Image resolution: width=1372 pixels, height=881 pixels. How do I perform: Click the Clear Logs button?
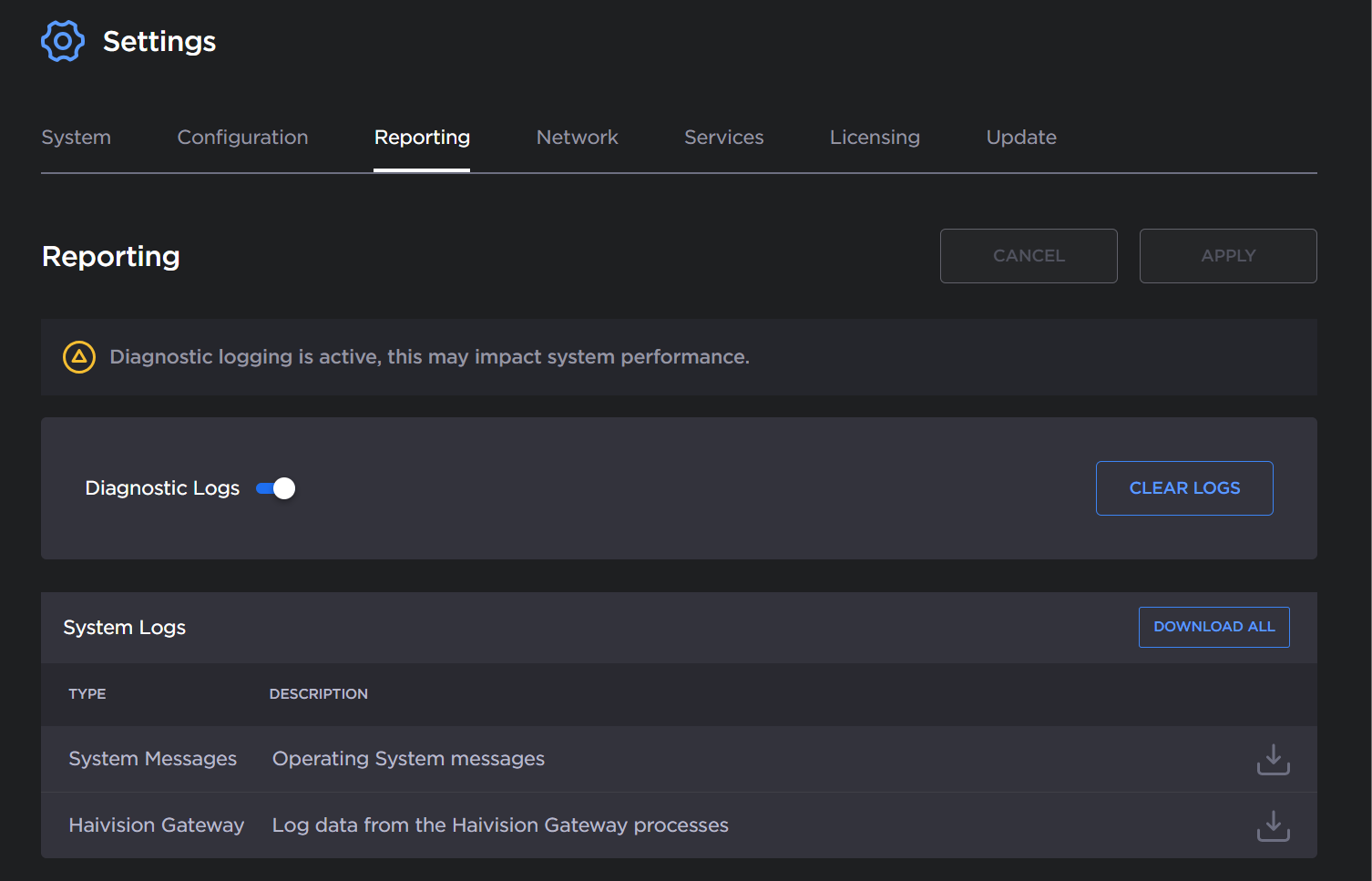point(1183,488)
